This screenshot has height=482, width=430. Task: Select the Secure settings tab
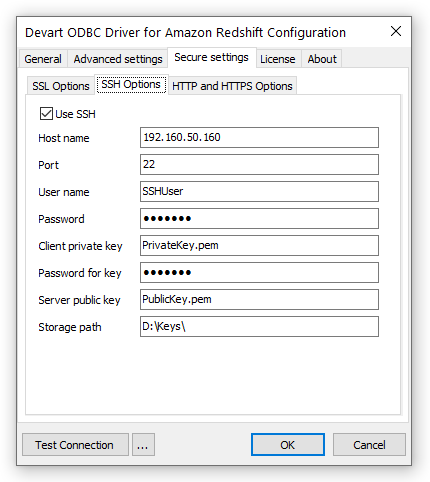[212, 57]
